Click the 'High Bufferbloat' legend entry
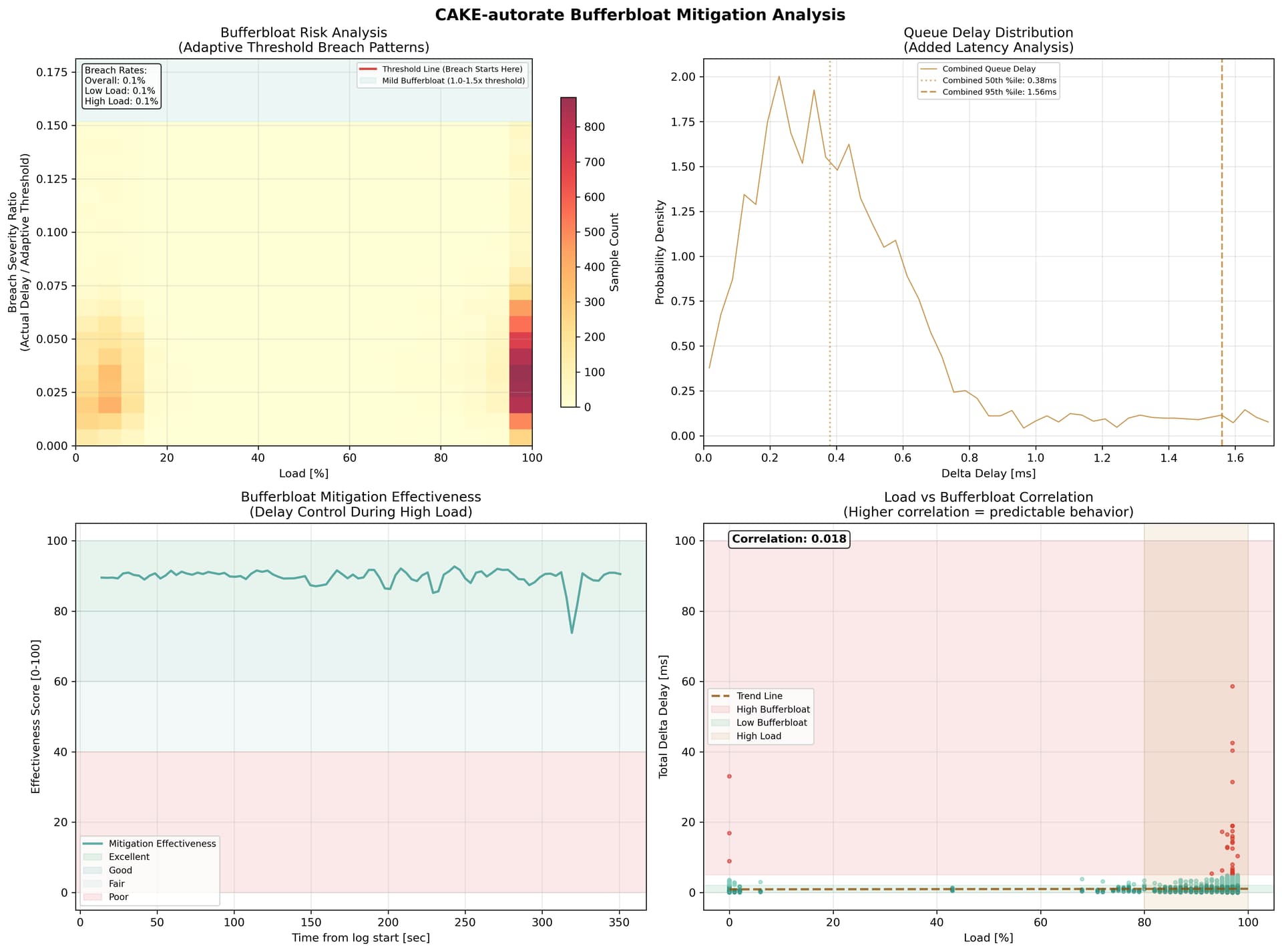The image size is (1282, 952). [761, 709]
